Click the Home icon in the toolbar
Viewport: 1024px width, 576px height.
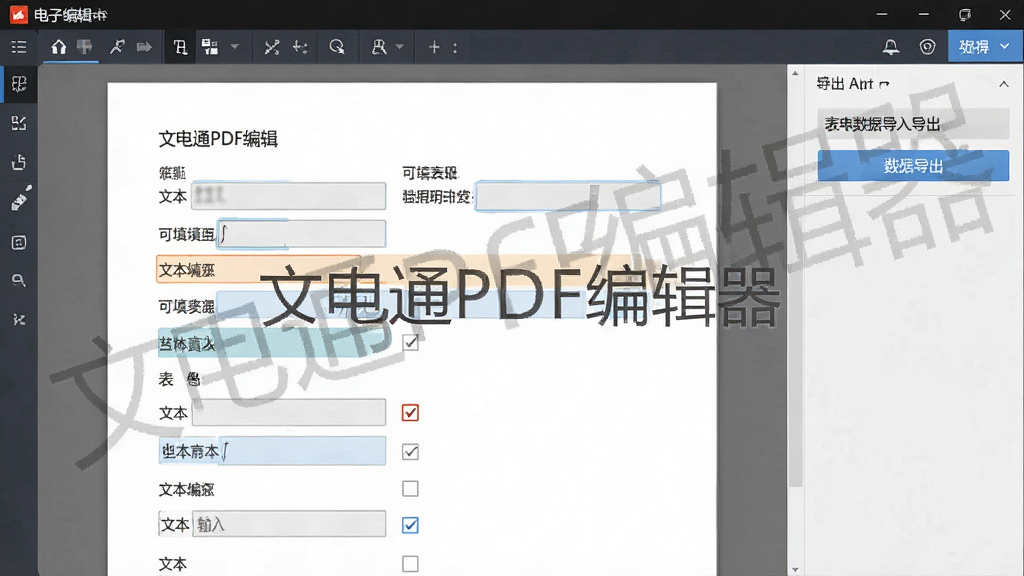tap(59, 47)
